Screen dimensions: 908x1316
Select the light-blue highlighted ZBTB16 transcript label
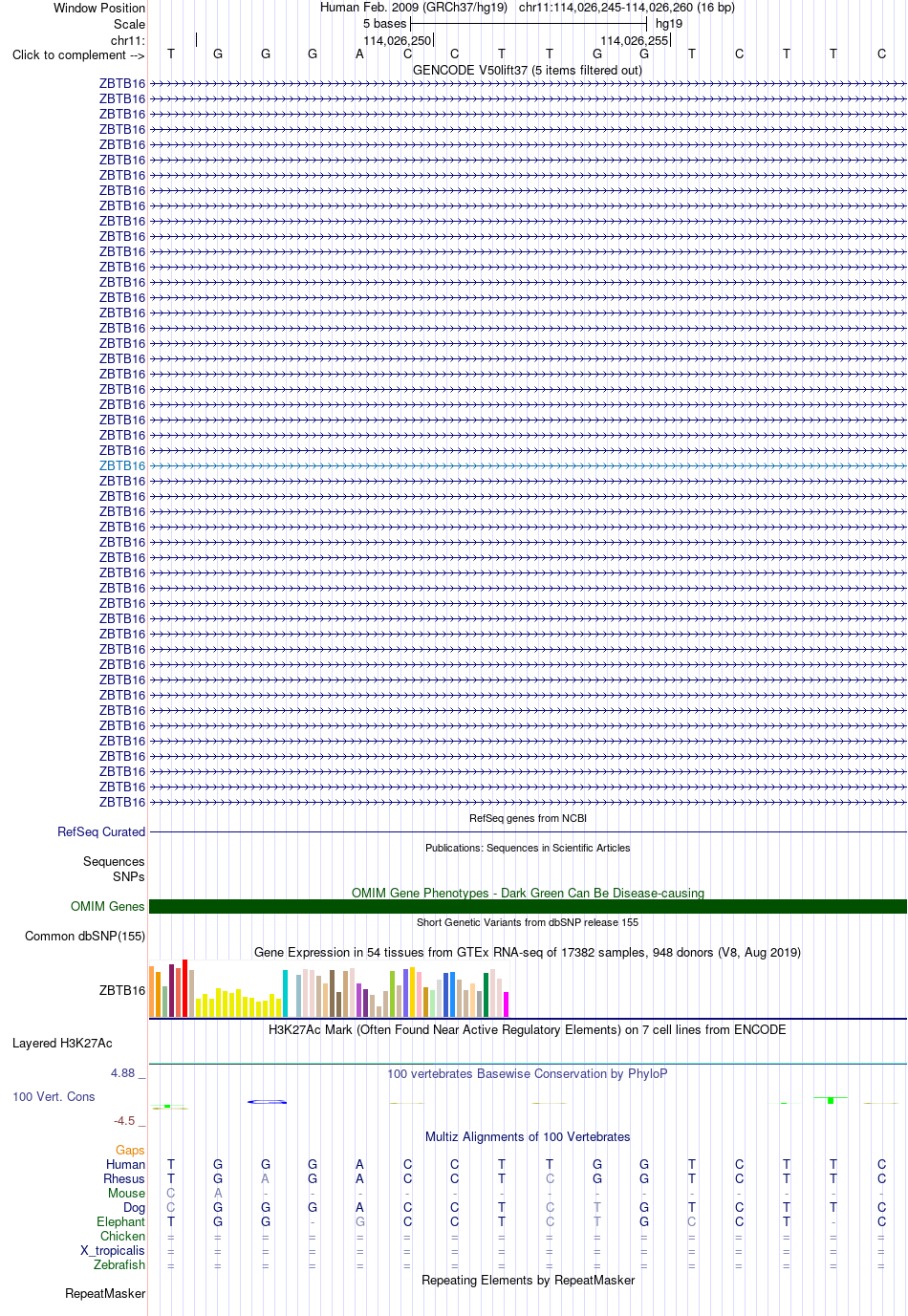tap(122, 465)
